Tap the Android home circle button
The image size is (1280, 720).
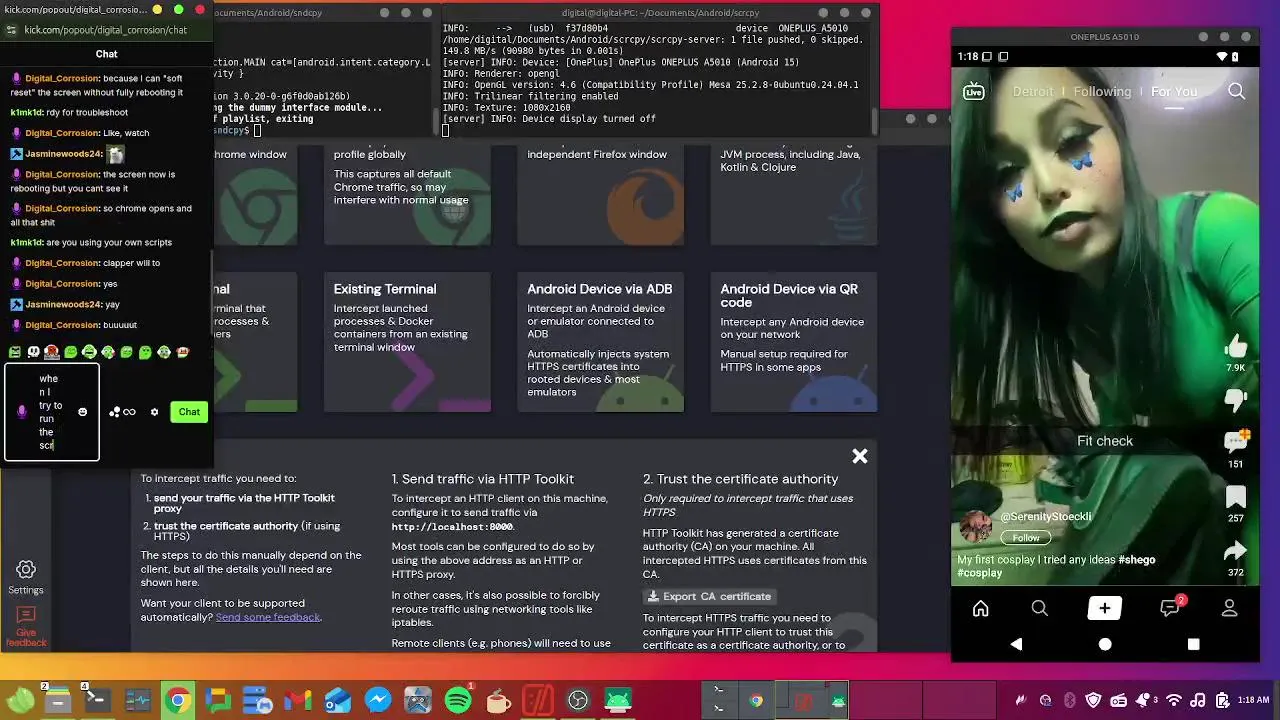(x=1105, y=645)
